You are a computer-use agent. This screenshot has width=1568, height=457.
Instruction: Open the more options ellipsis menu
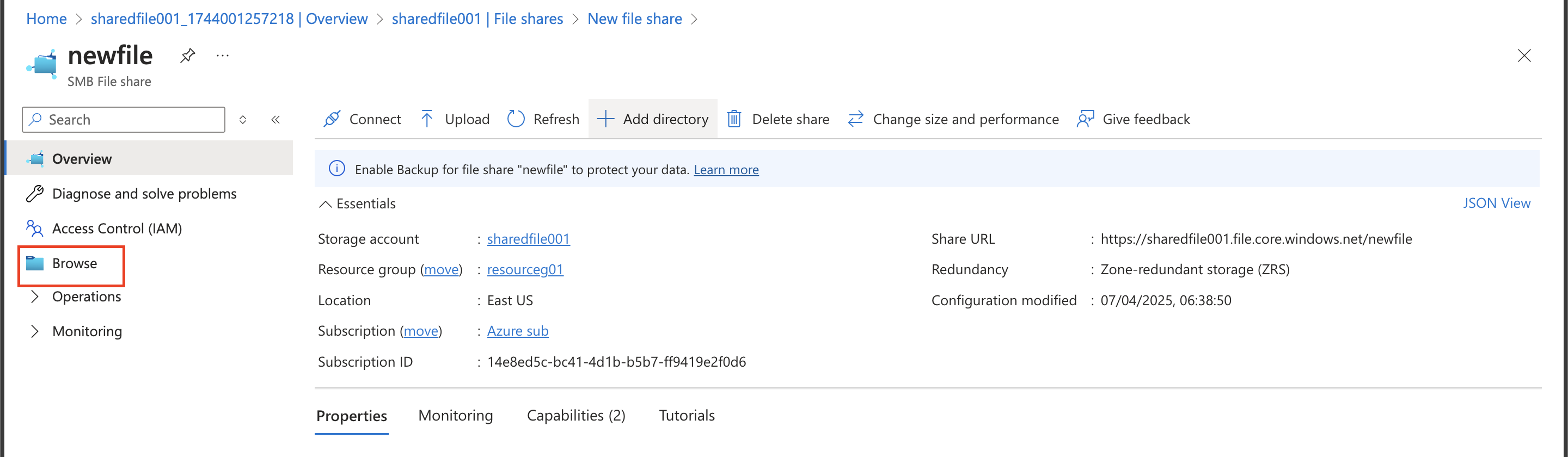[223, 55]
